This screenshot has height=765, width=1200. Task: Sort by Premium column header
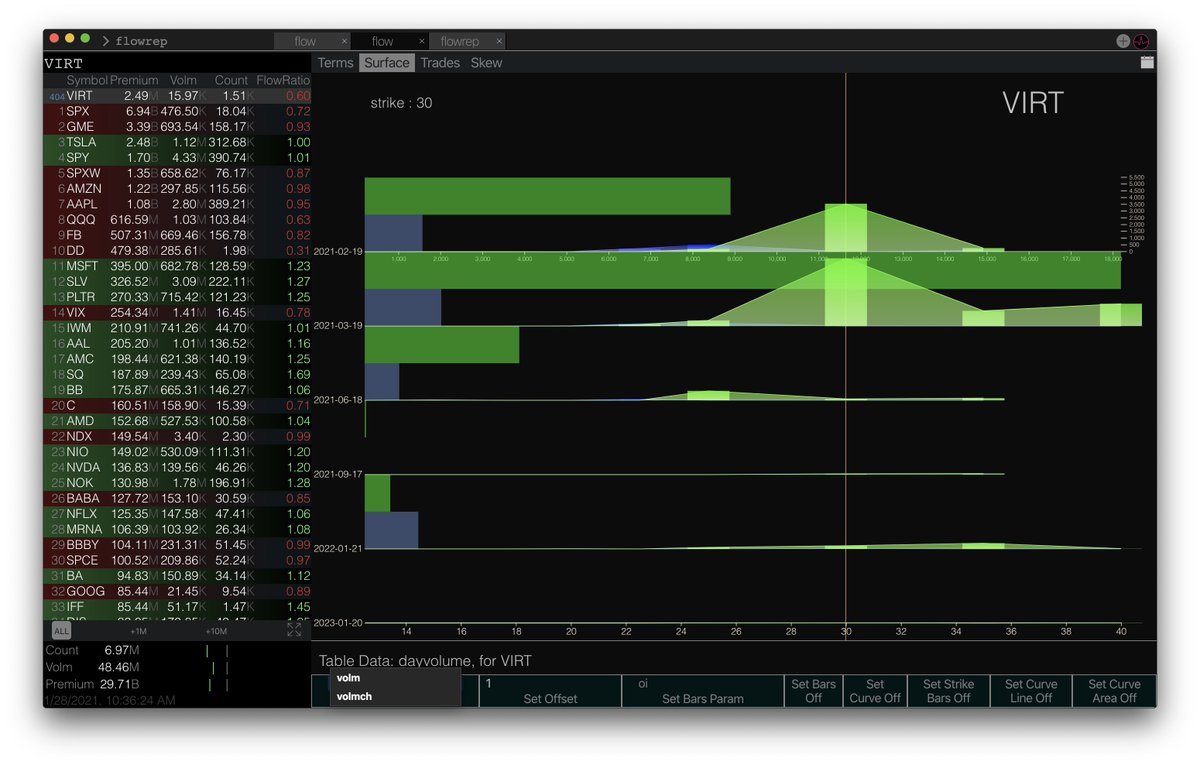(134, 80)
